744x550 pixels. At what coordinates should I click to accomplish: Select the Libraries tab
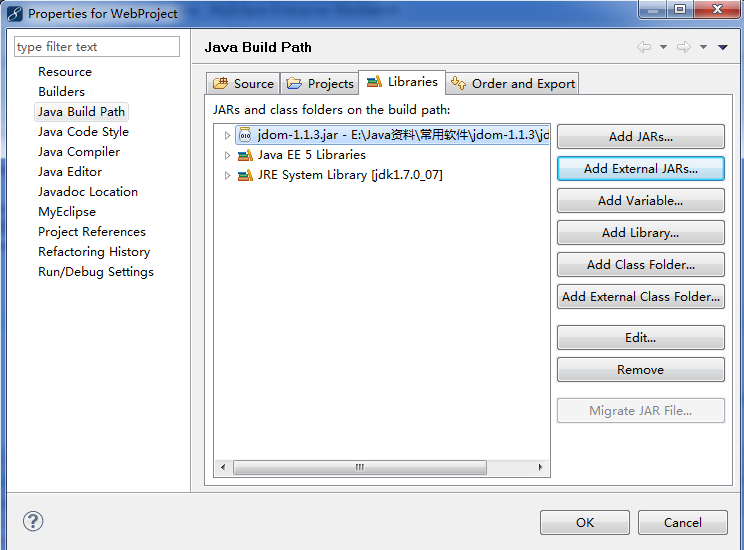(402, 82)
